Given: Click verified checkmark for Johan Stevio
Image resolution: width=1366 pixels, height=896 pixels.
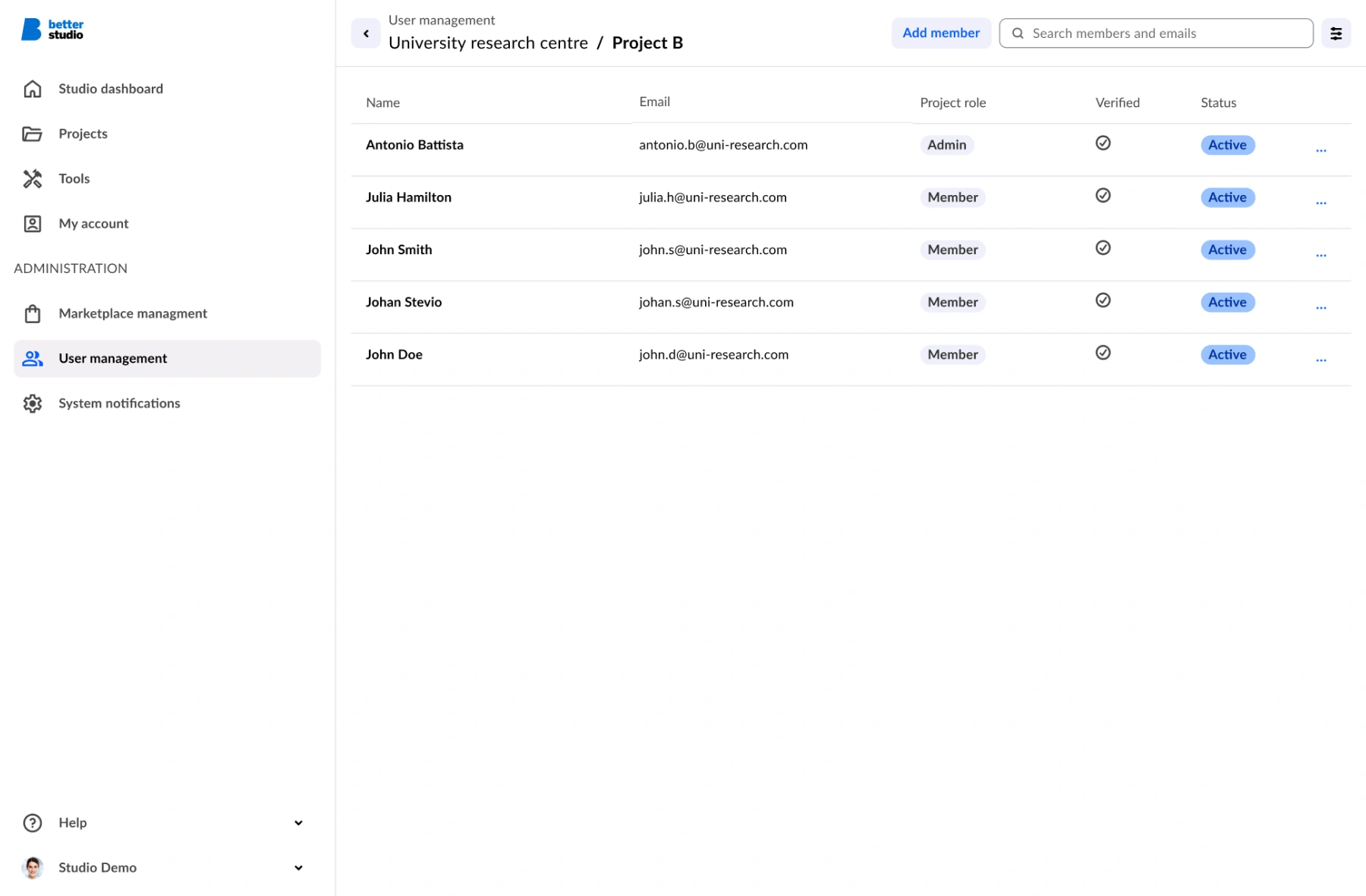Looking at the screenshot, I should pos(1103,300).
